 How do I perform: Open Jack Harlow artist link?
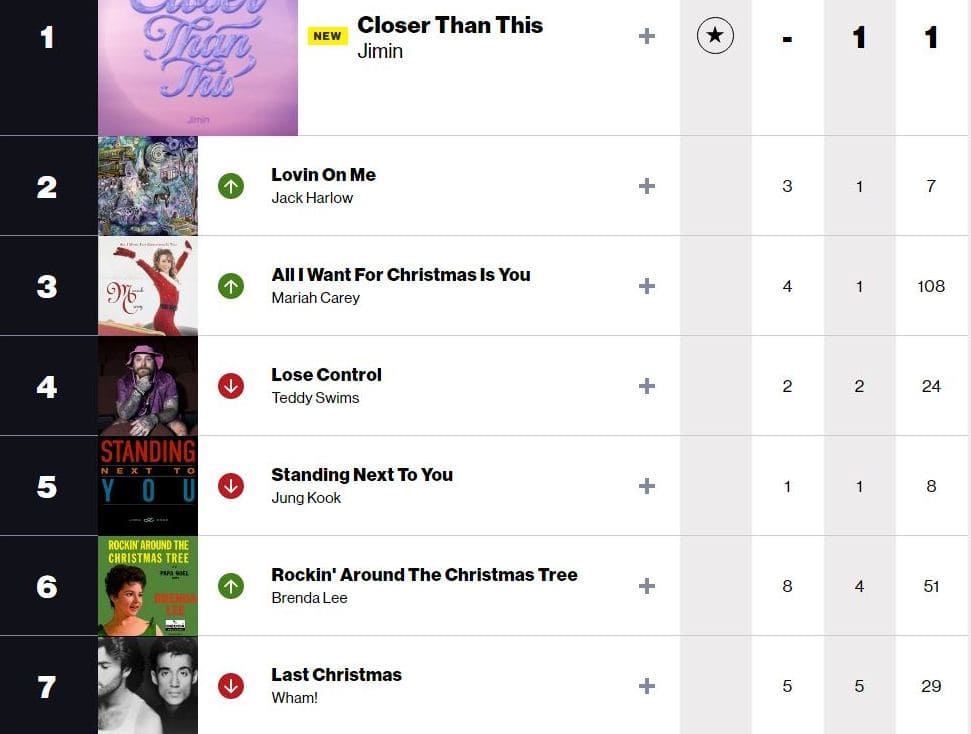(x=312, y=198)
